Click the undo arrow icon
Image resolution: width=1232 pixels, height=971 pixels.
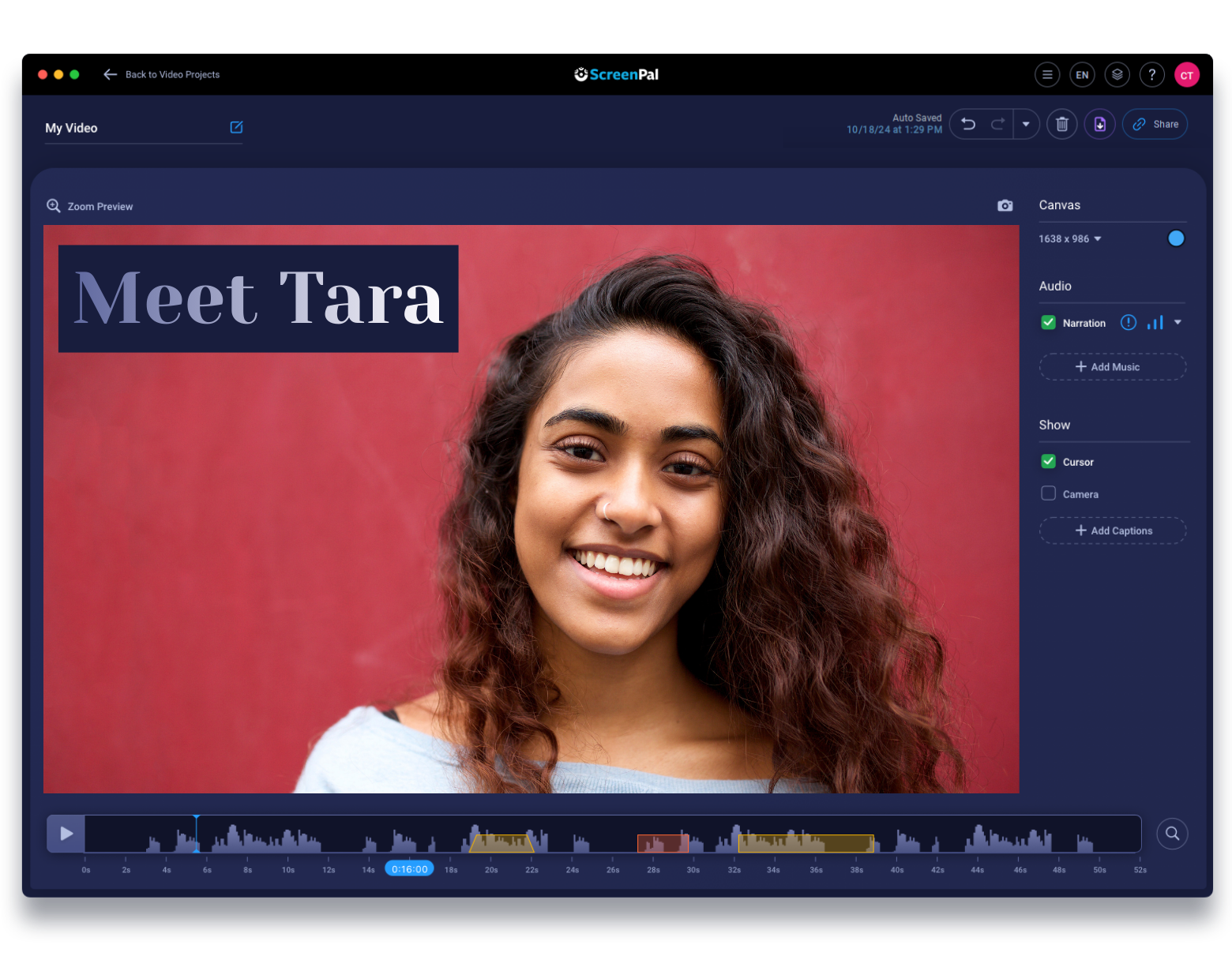pos(968,124)
